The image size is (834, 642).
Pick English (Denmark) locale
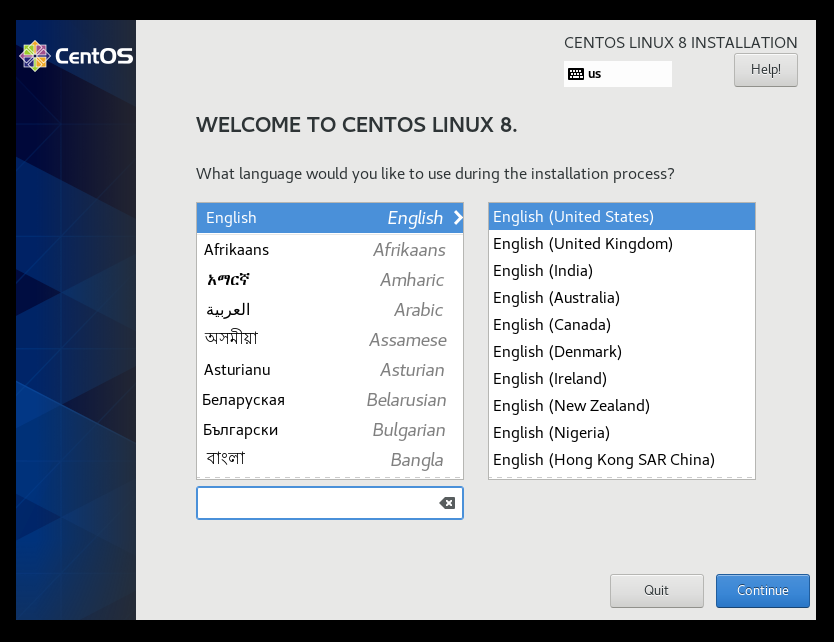622,352
